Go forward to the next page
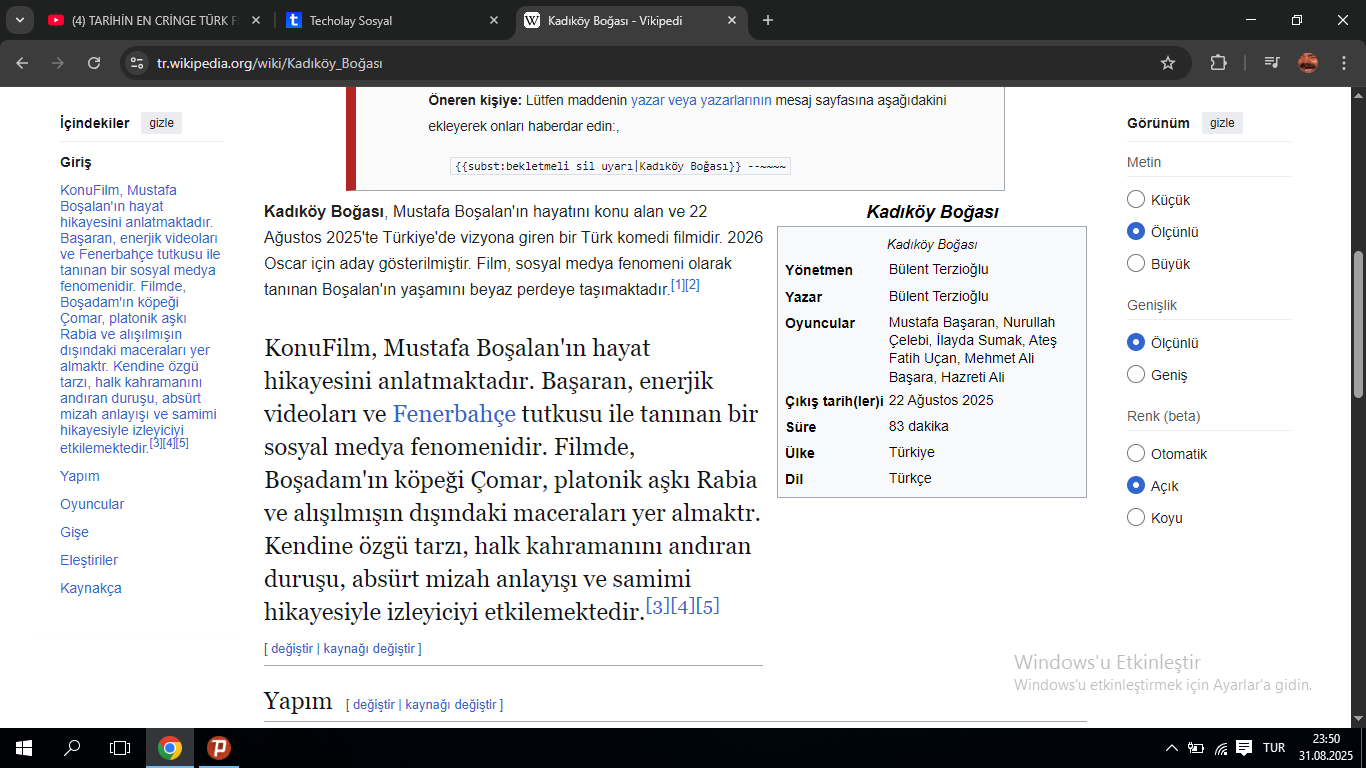Viewport: 1366px width, 768px height. point(58,63)
